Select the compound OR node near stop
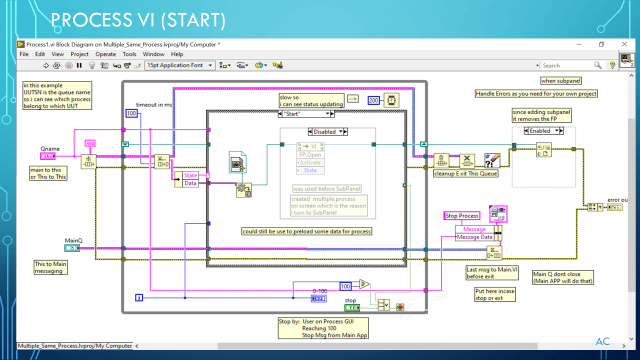 [383, 304]
